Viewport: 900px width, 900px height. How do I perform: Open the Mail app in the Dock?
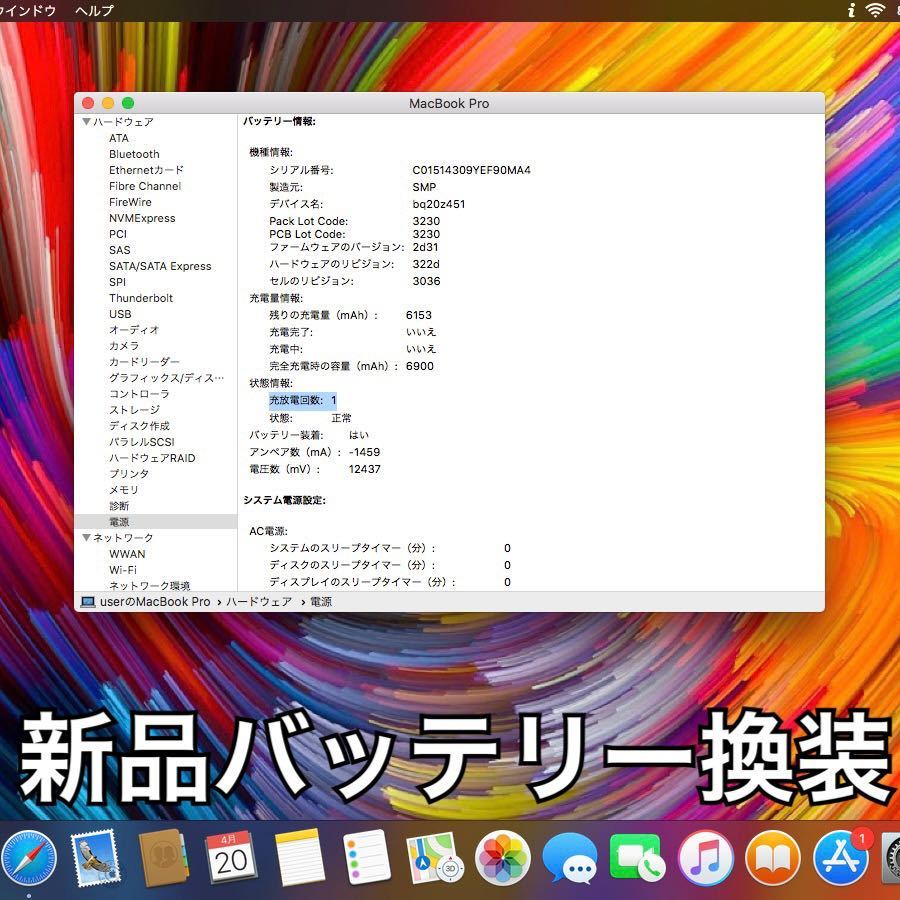tap(95, 859)
